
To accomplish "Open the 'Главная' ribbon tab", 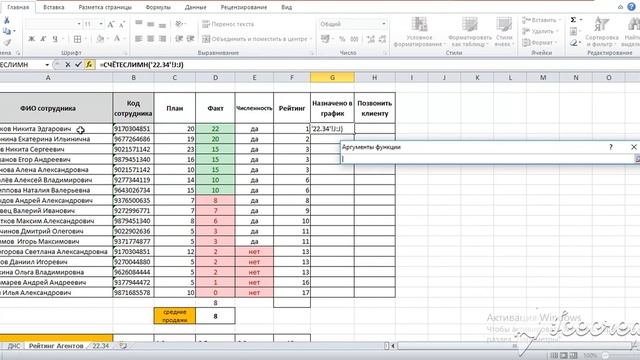I will 18,7.
